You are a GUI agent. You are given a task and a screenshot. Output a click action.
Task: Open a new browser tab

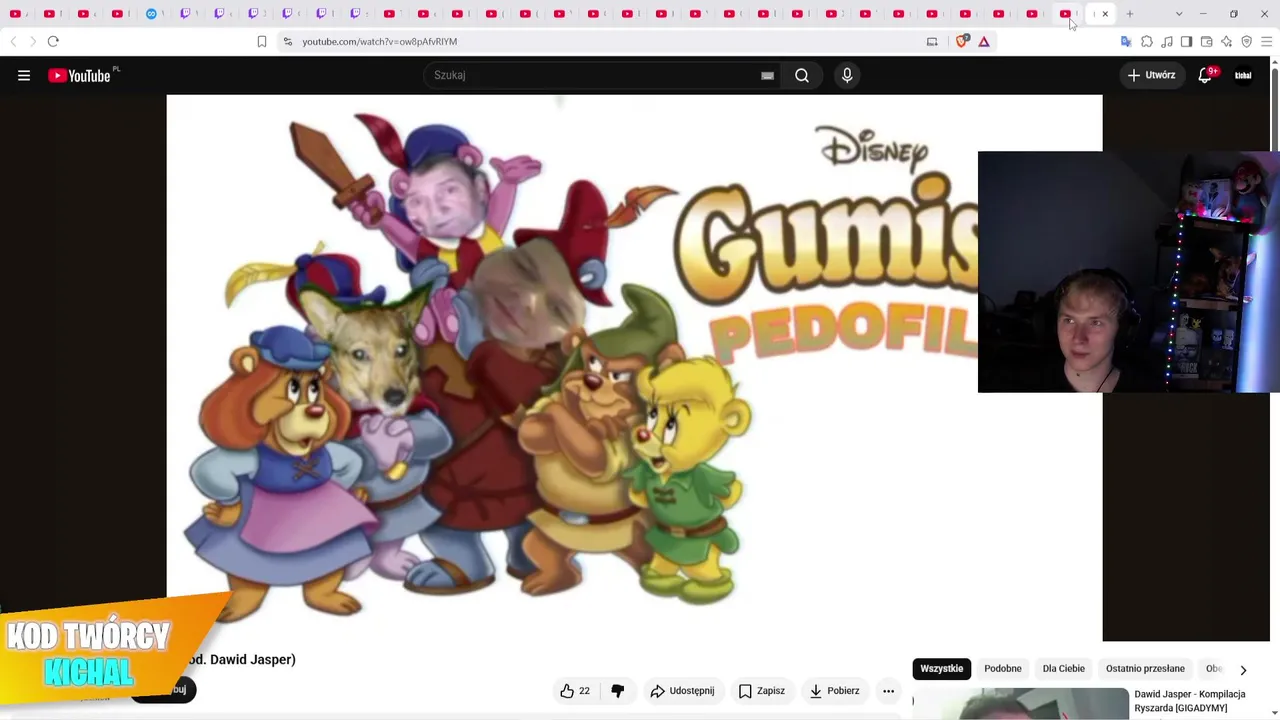[x=1130, y=14]
